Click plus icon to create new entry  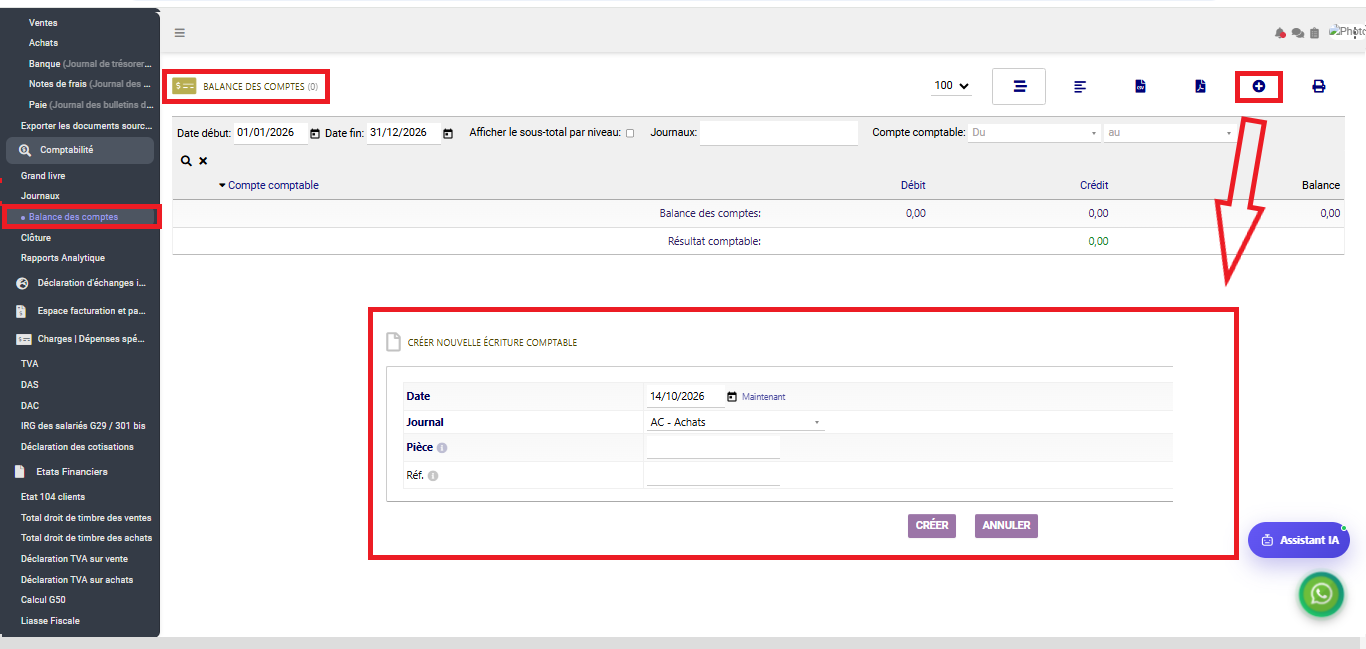(x=1259, y=87)
